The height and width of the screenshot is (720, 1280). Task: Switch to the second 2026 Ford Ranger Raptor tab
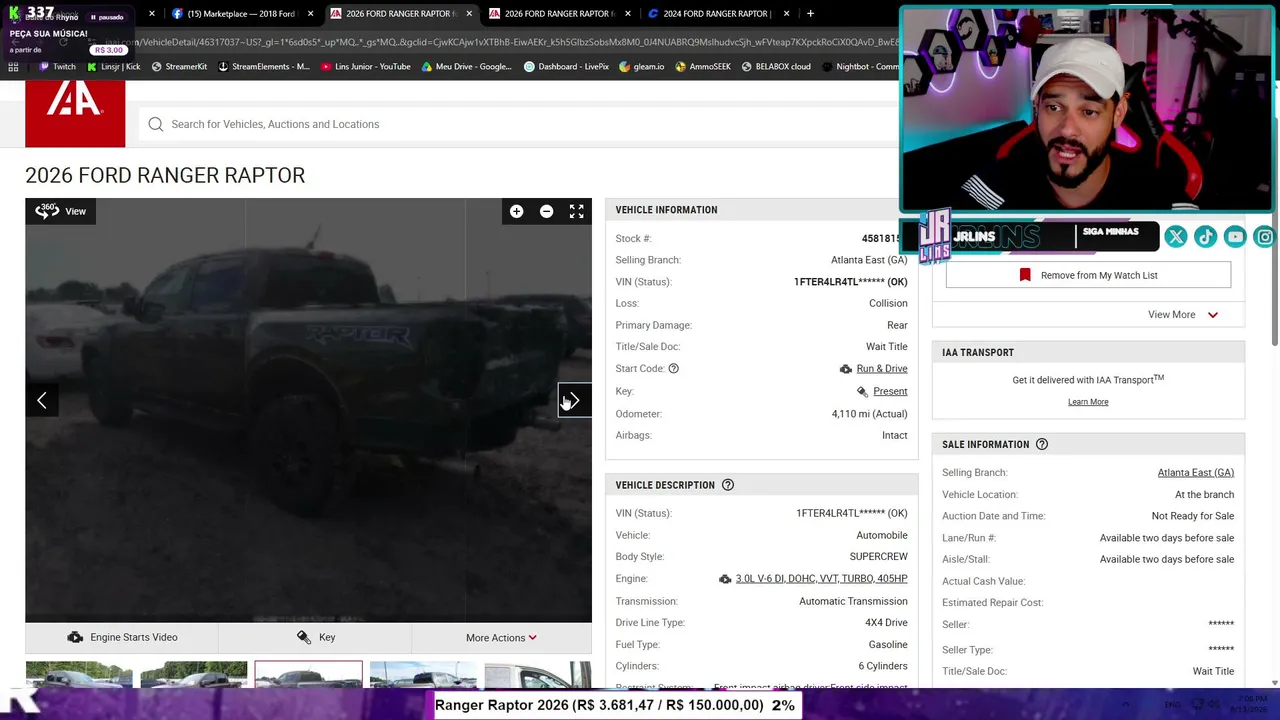coord(558,14)
